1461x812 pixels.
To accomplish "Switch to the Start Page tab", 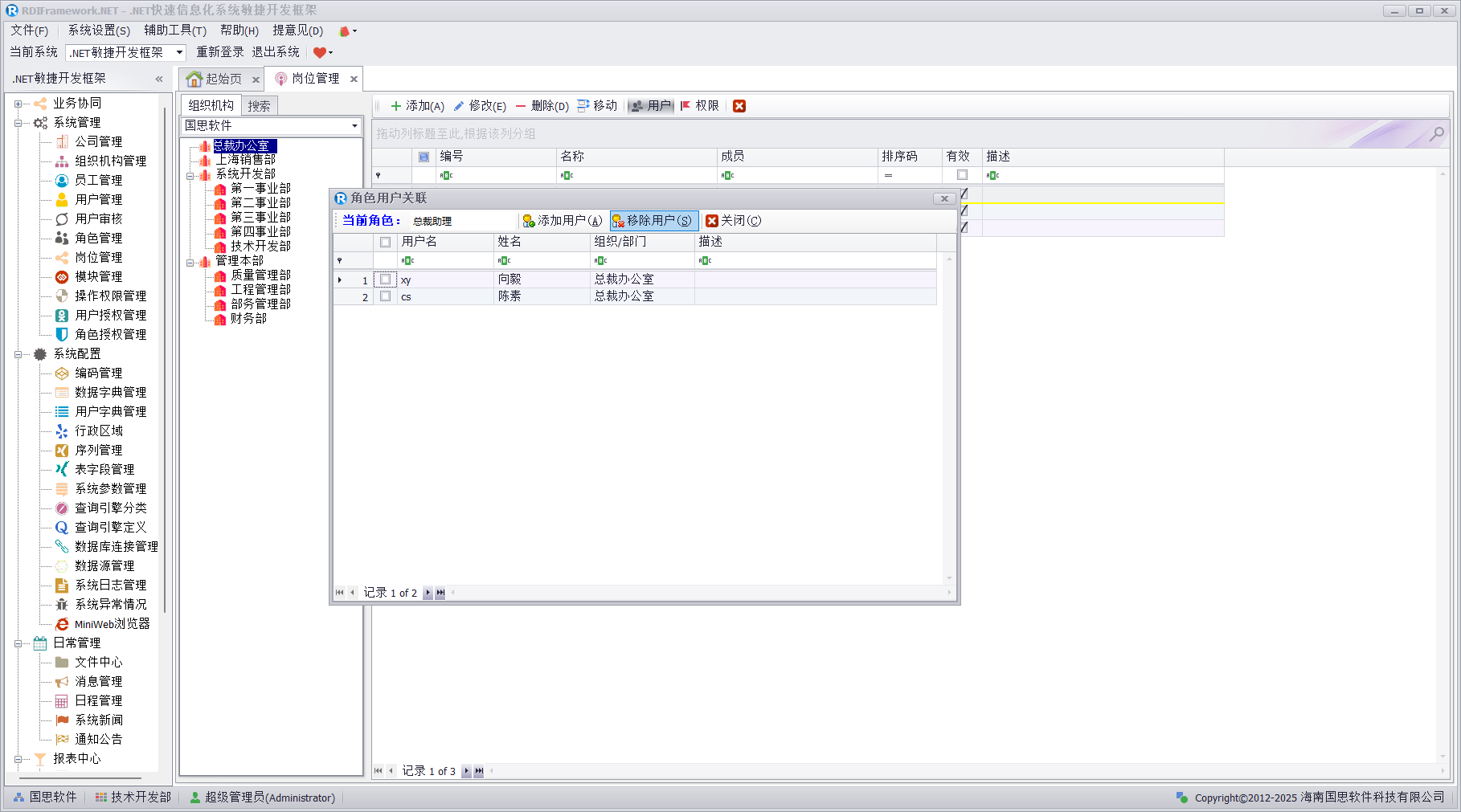I will tap(215, 79).
